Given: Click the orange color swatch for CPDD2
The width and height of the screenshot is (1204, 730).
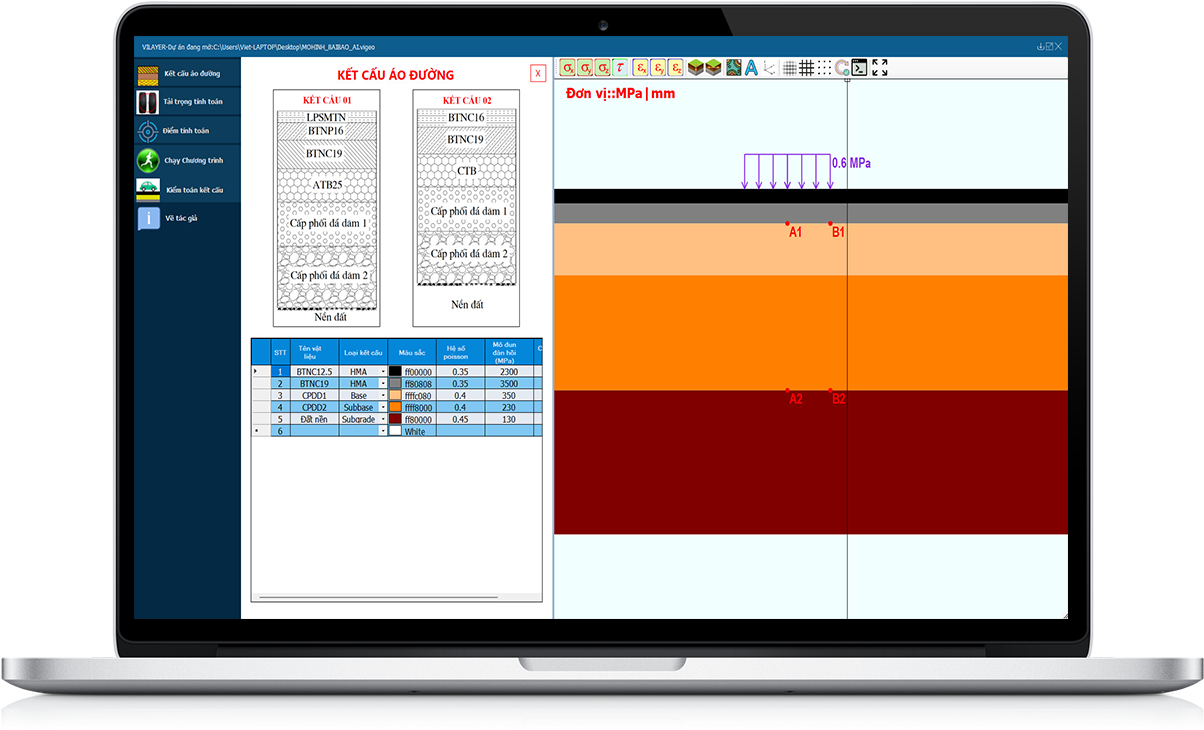Looking at the screenshot, I should click(395, 408).
